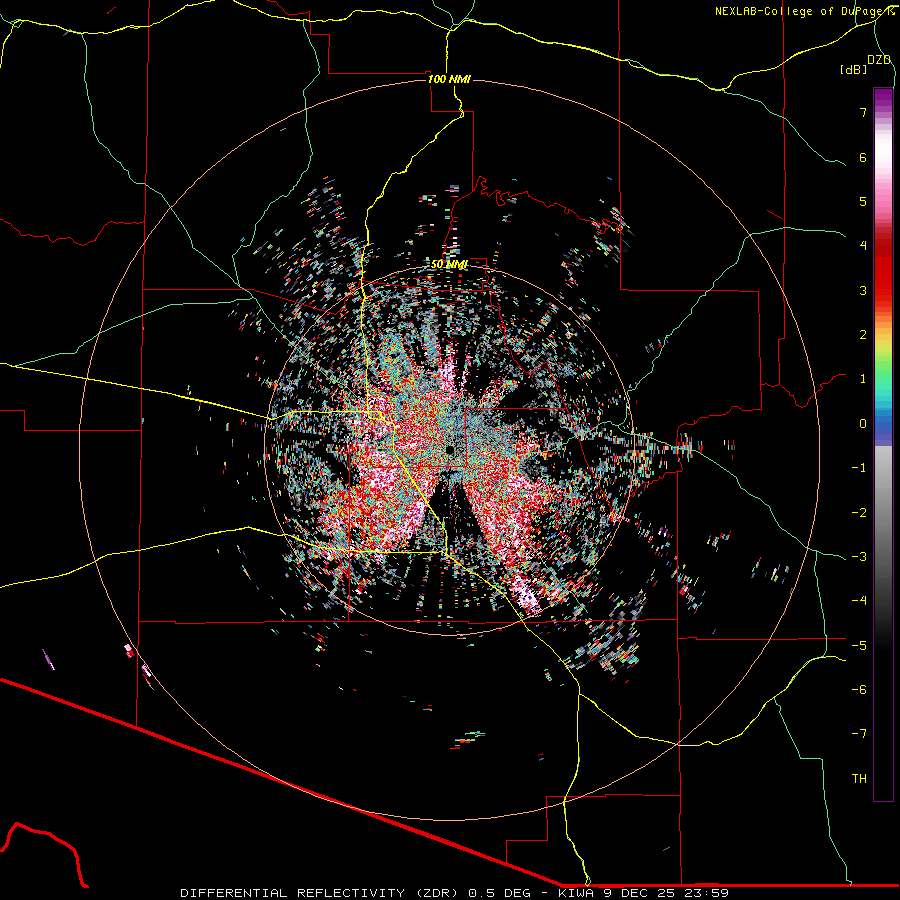Image resolution: width=900 pixels, height=900 pixels.
Task: Click the DZD [dB] scale title
Action: [x=866, y=64]
